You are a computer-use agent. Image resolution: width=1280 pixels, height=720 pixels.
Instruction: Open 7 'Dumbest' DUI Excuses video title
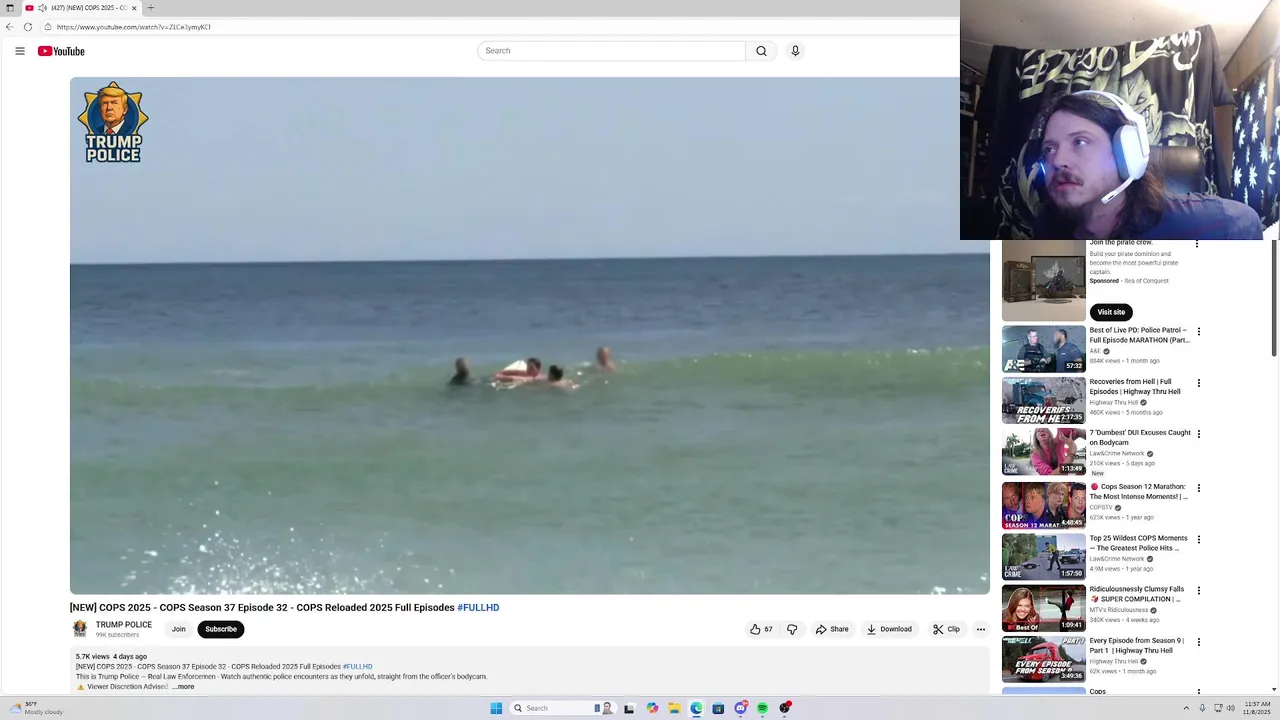[1140, 438]
